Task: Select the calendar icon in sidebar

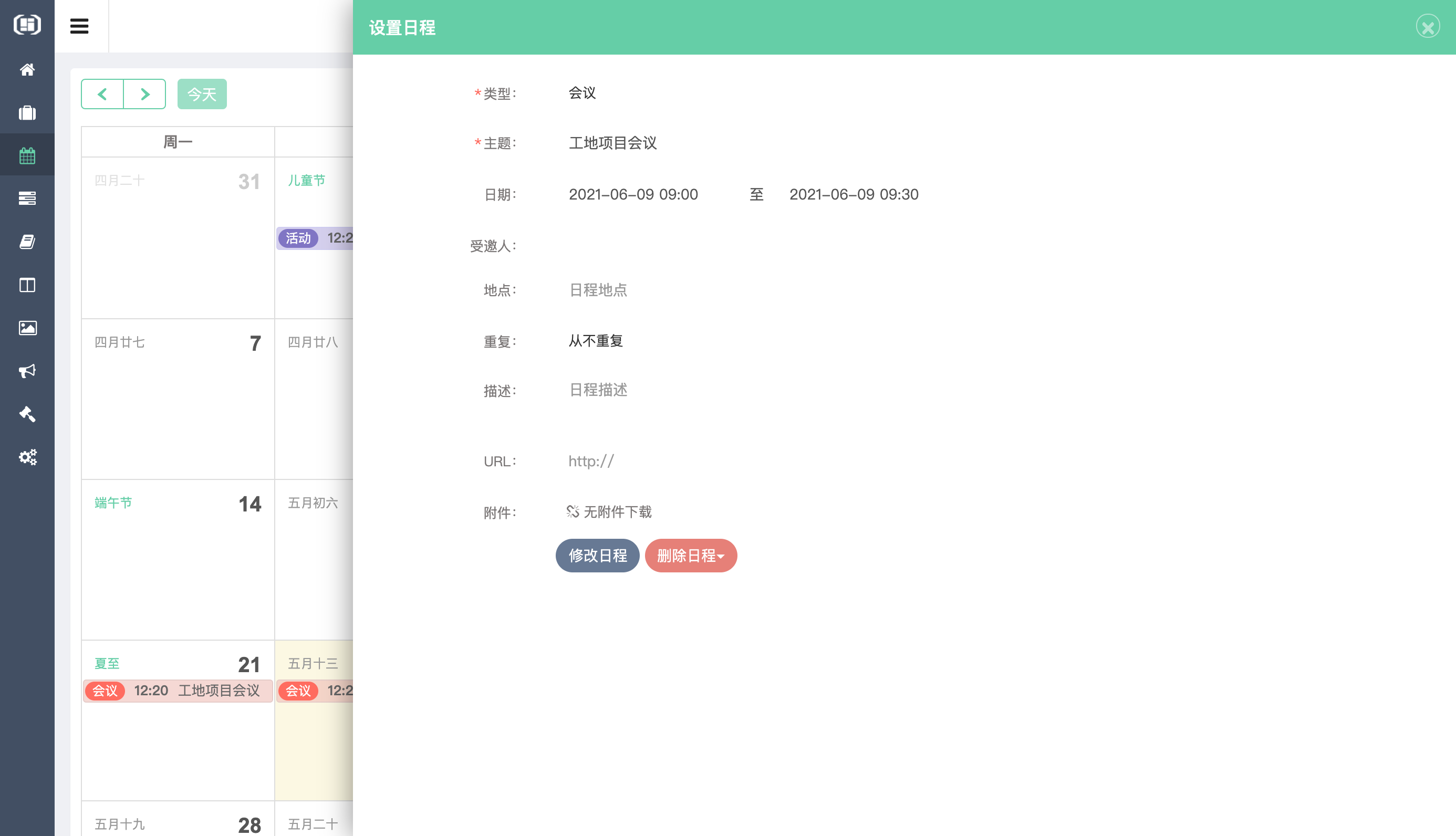Action: coord(27,155)
